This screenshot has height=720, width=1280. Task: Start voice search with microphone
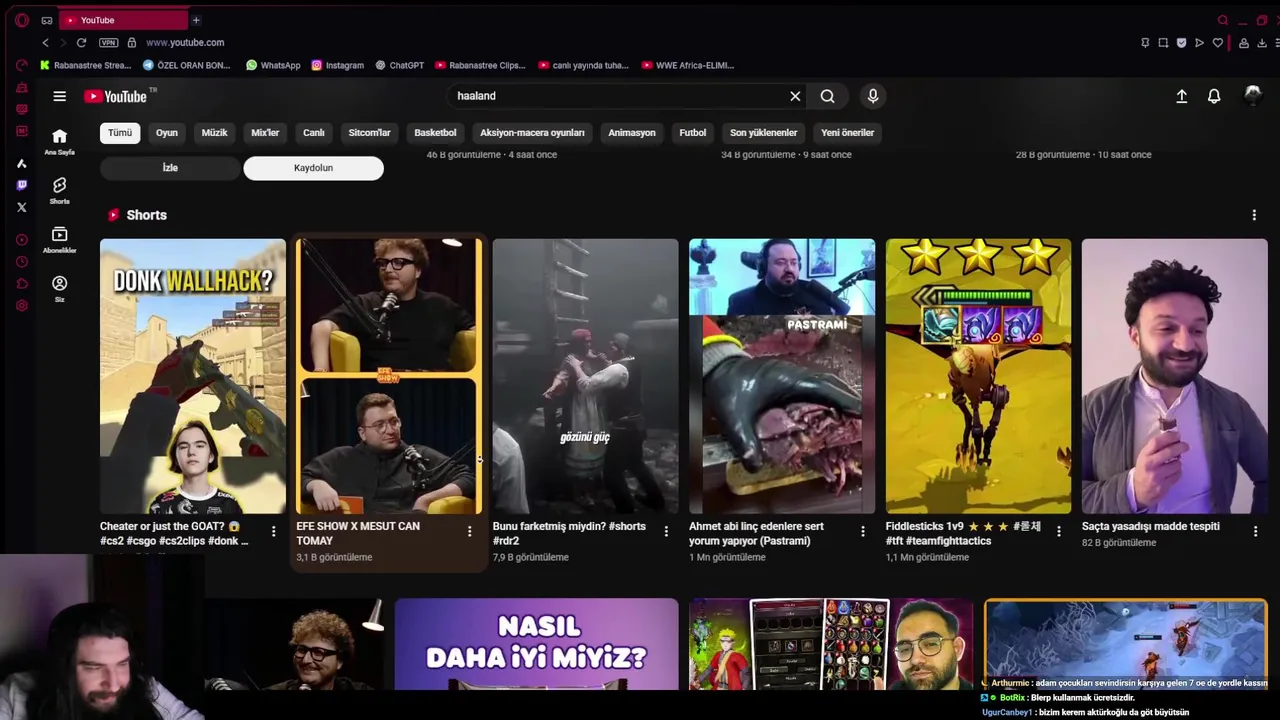click(x=873, y=96)
